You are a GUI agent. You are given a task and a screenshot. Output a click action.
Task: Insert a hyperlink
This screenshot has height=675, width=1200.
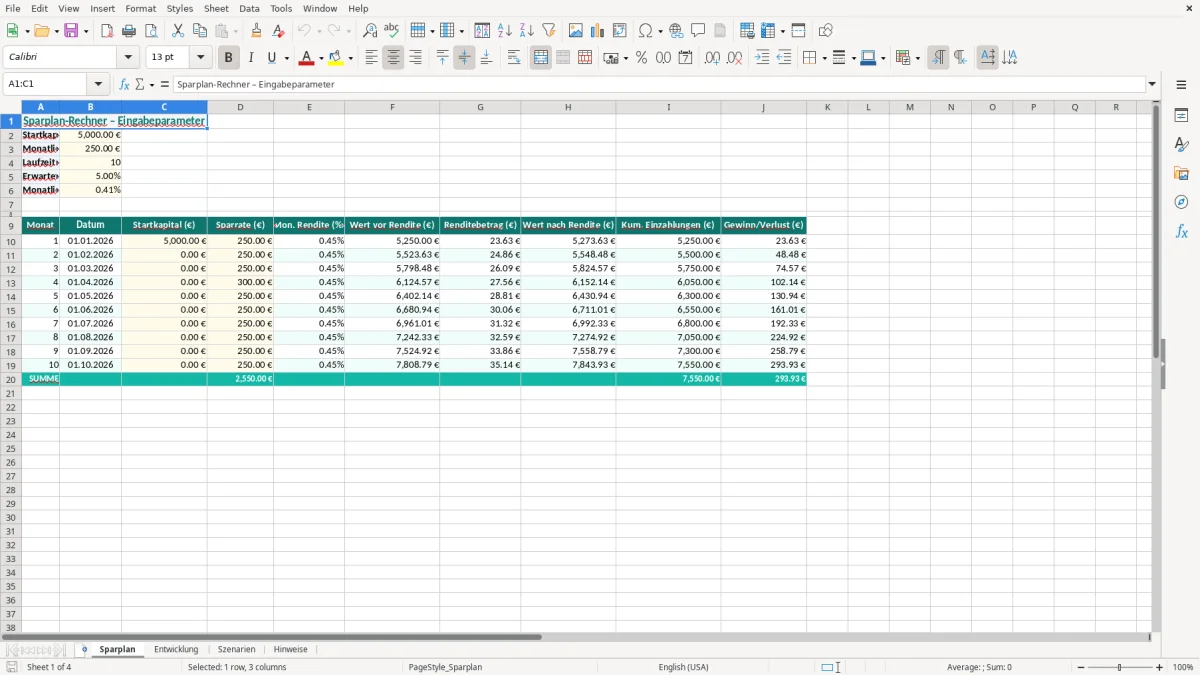coord(676,31)
